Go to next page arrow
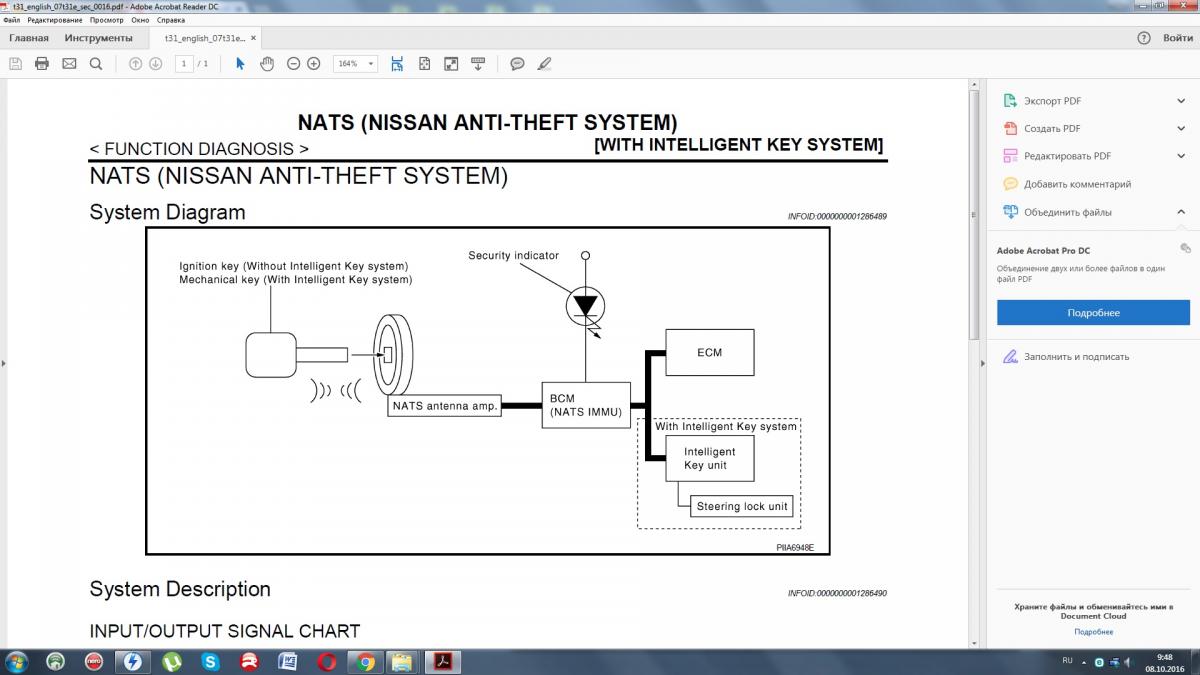The height and width of the screenshot is (675, 1200). 156,63
